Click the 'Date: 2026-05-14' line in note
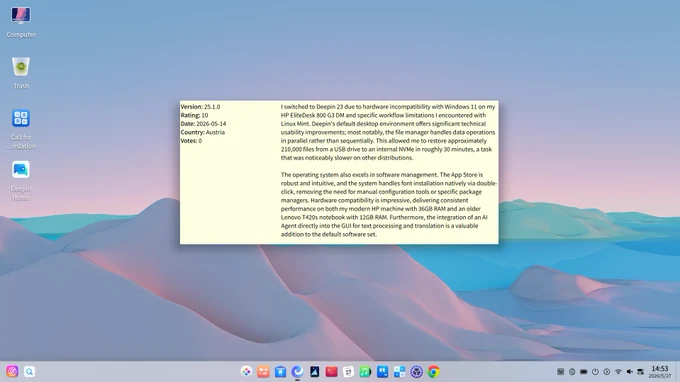 (203, 124)
